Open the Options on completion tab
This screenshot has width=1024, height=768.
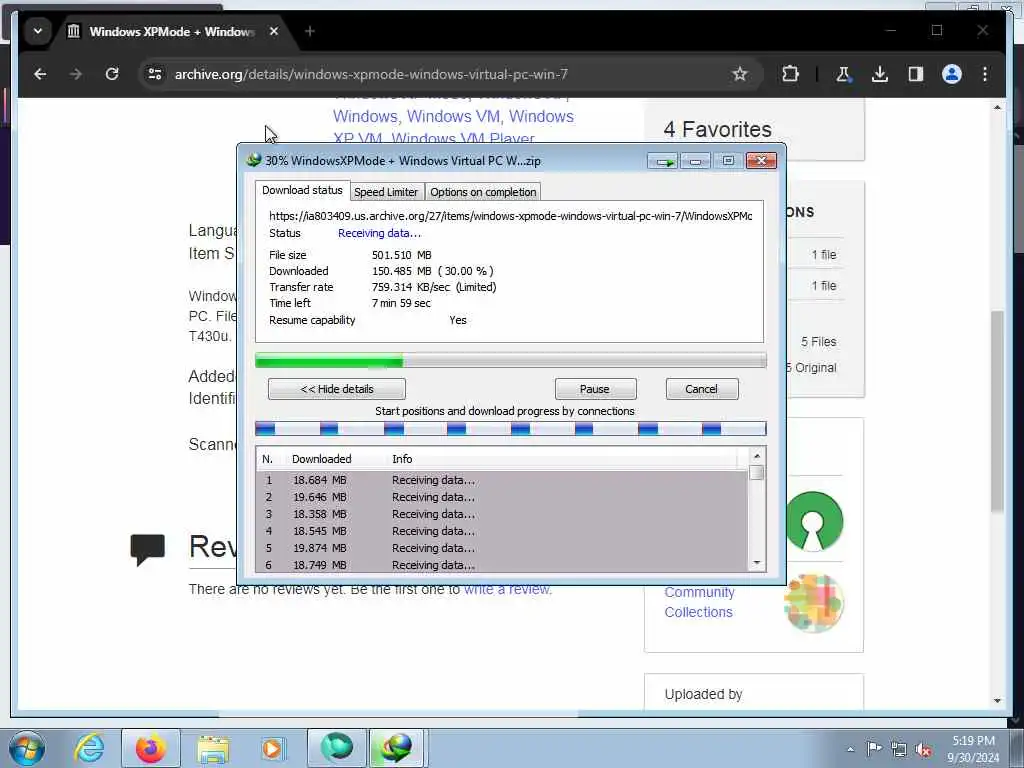tap(483, 192)
